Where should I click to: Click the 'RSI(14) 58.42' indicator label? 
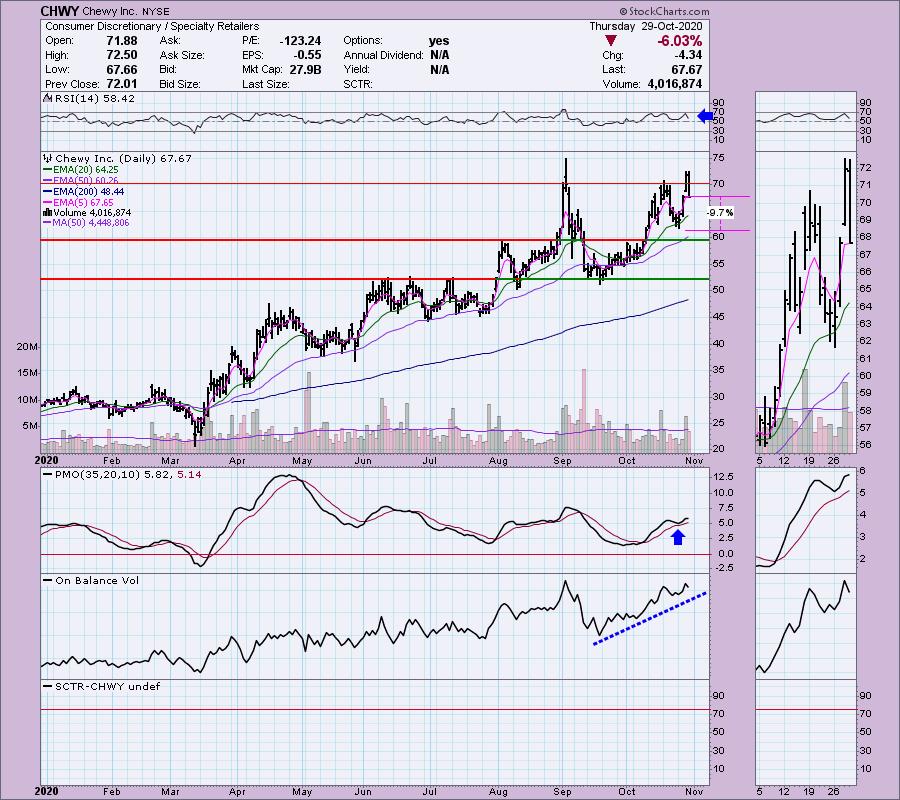[94, 99]
